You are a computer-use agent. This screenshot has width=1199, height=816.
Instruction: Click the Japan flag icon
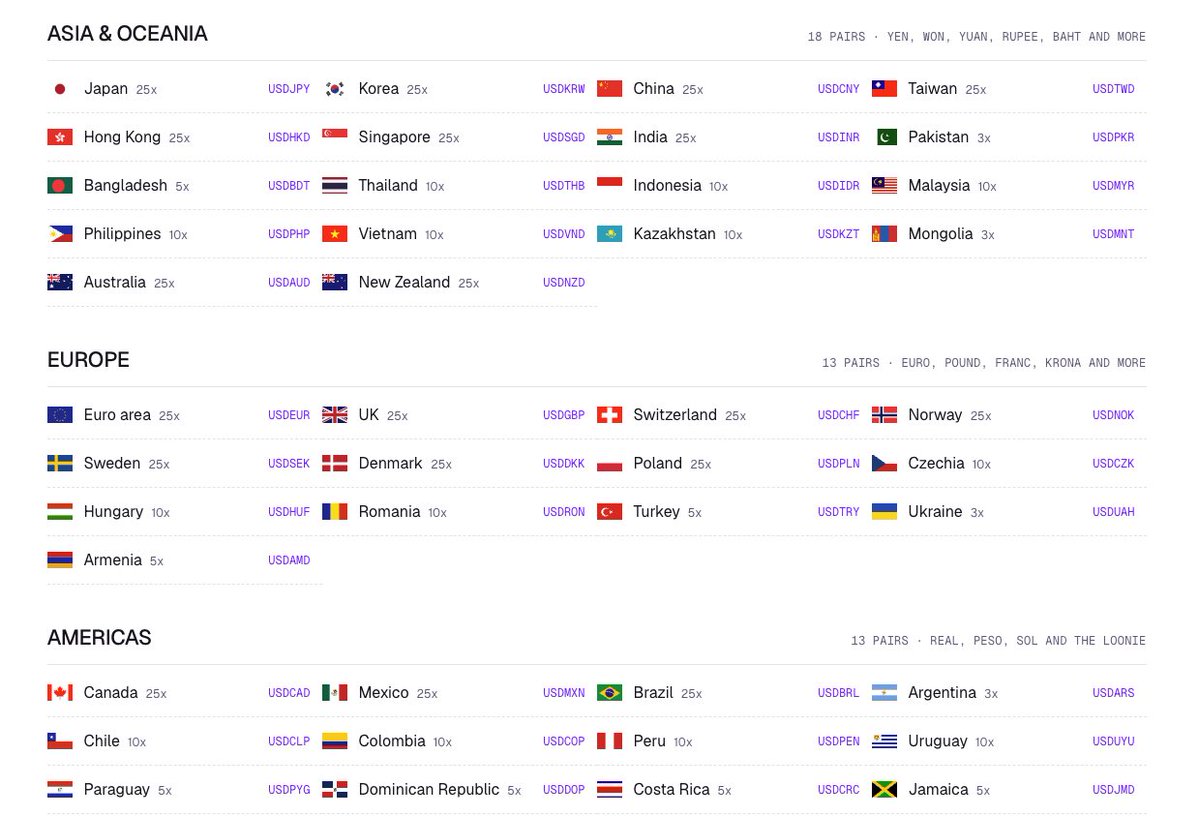[60, 89]
